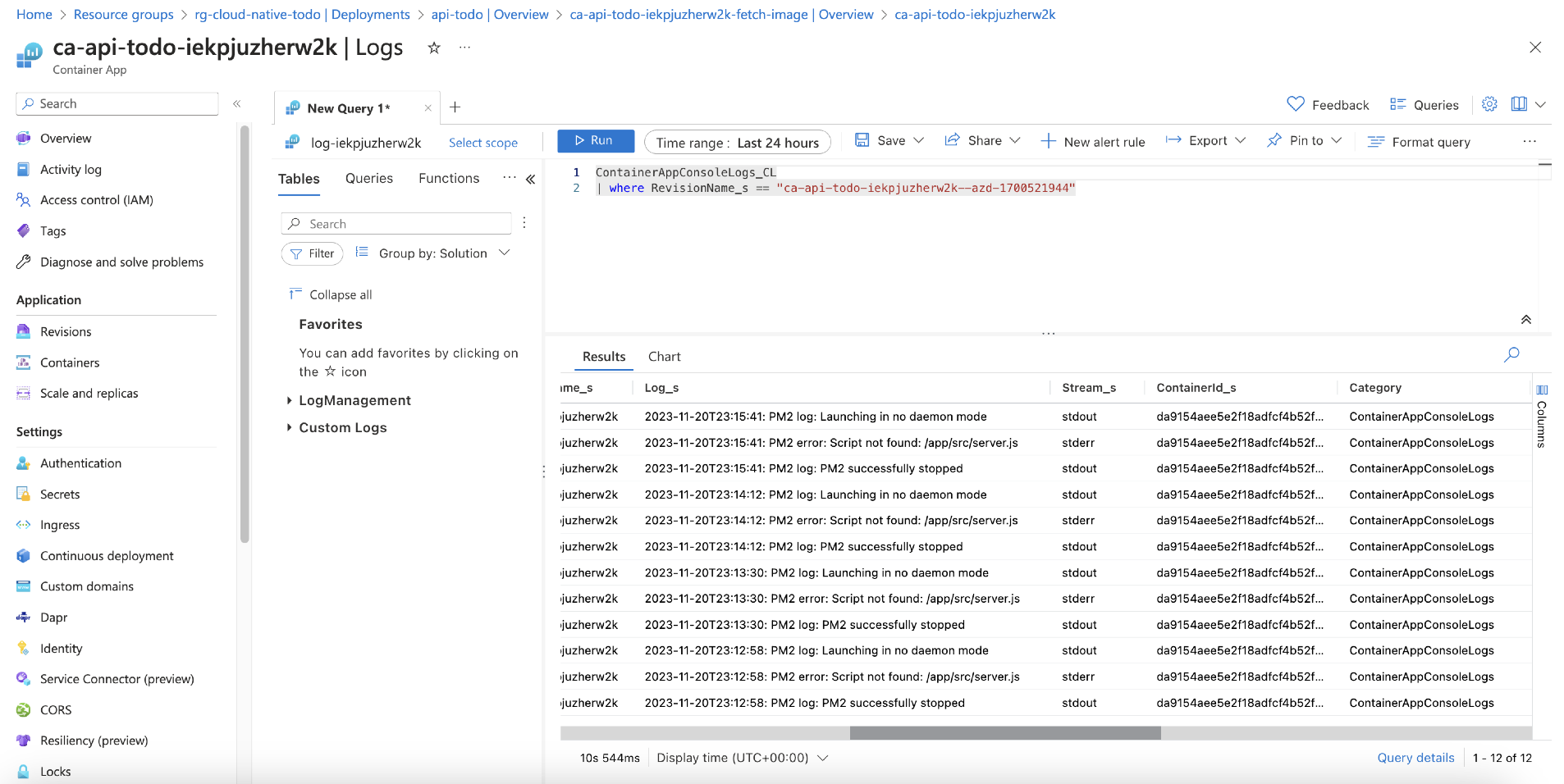Go to Home breadcrumb
Viewport: 1564px width, 784px height.
[x=34, y=15]
